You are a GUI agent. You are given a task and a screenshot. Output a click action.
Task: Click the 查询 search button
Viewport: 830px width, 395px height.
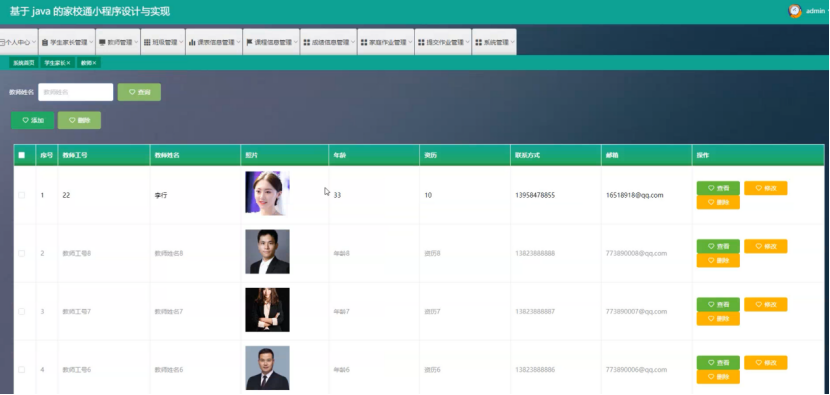(x=139, y=92)
